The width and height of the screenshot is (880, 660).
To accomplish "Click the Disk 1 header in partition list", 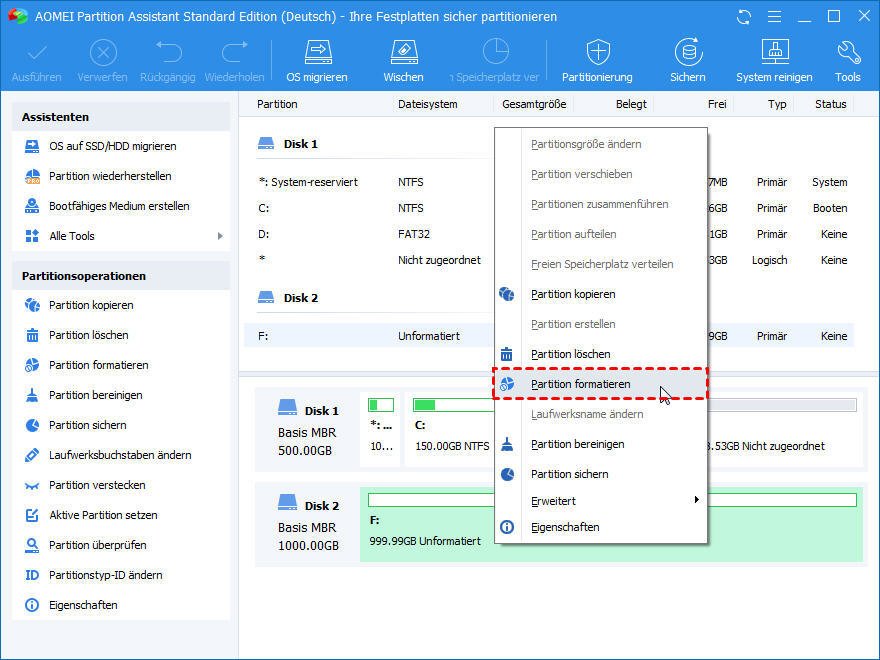I will click(288, 144).
